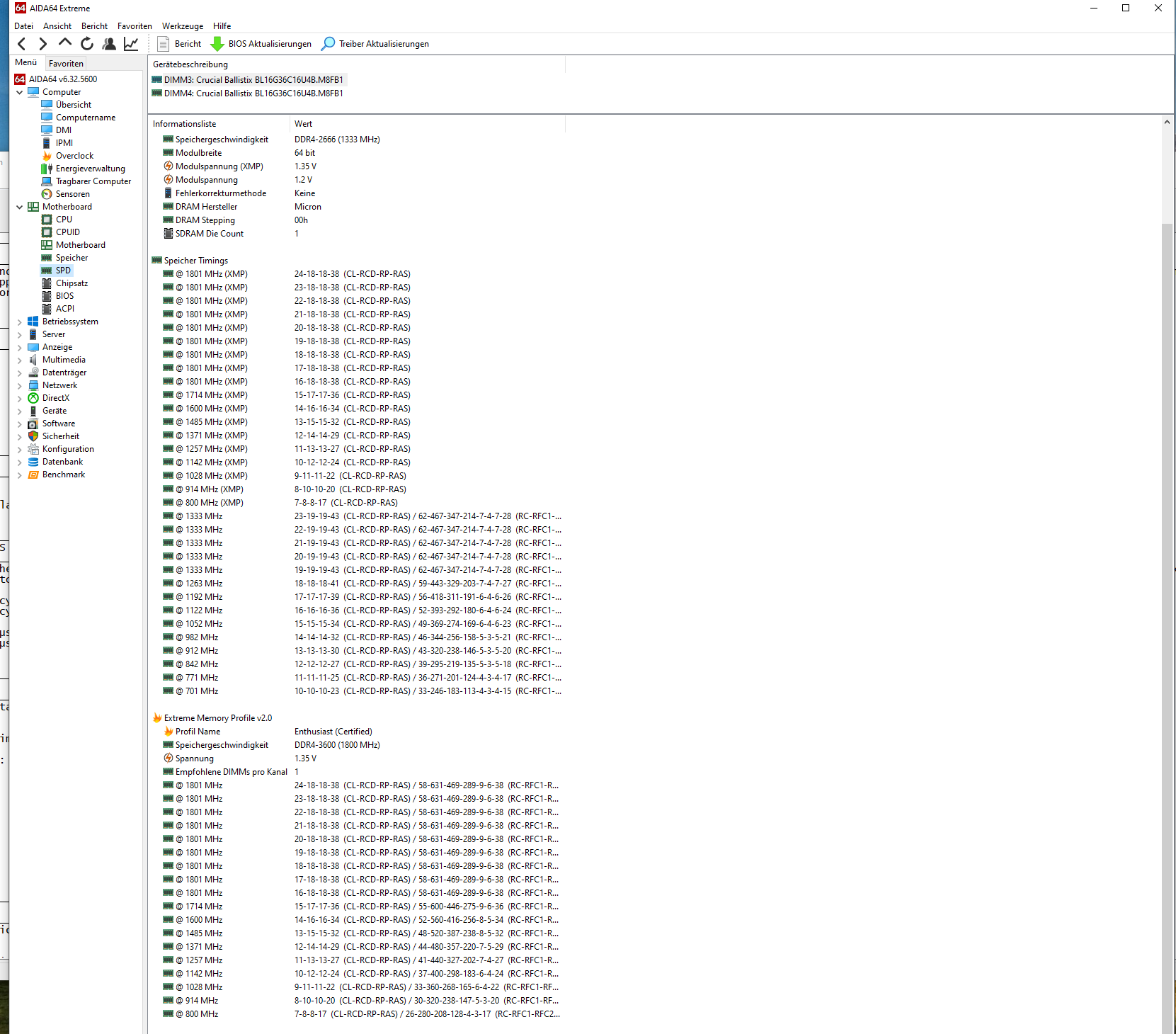This screenshot has width=1176, height=1034.
Task: Click the DMI icon in tree
Action: pos(47,130)
